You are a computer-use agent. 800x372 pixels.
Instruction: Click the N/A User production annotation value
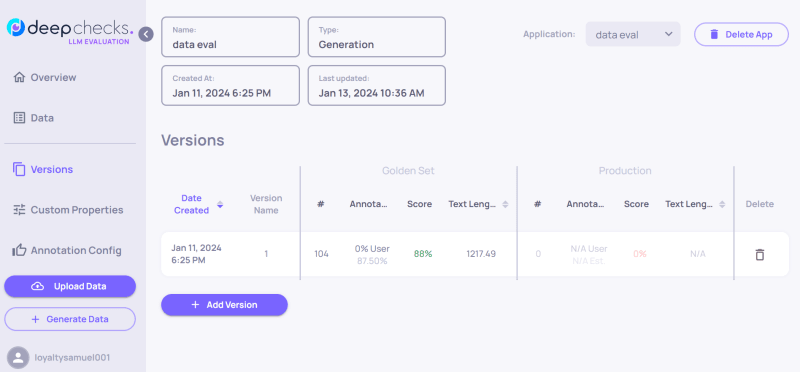[589, 249]
